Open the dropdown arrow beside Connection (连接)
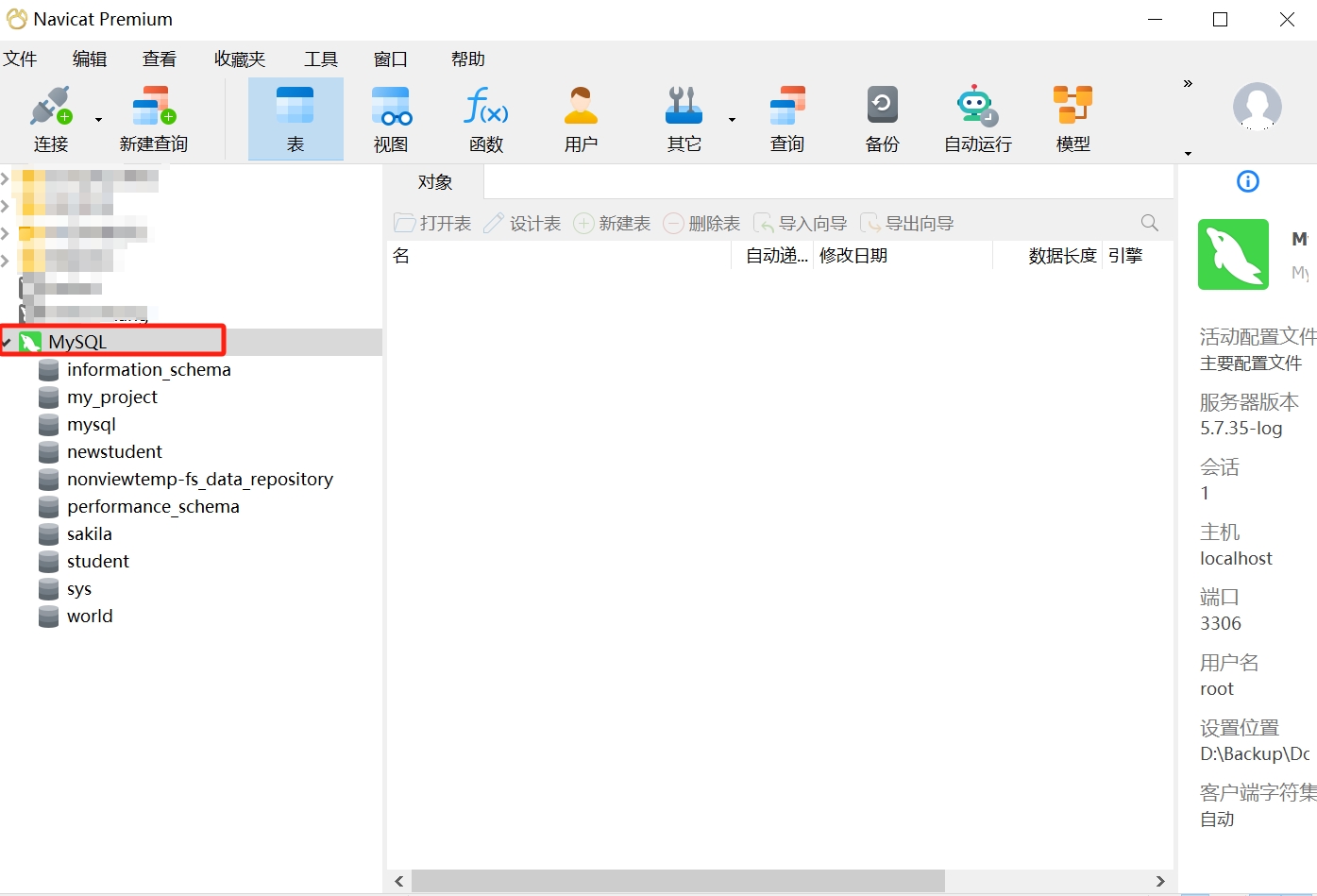Screen dimensions: 1317x896 point(98,120)
